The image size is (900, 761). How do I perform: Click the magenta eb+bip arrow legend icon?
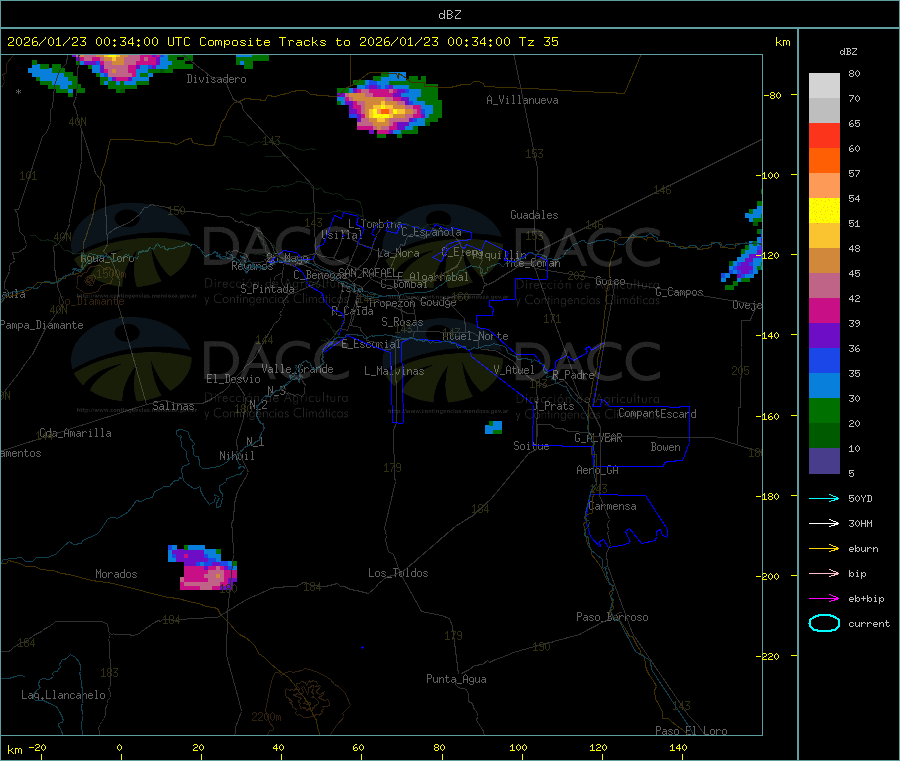[824, 599]
